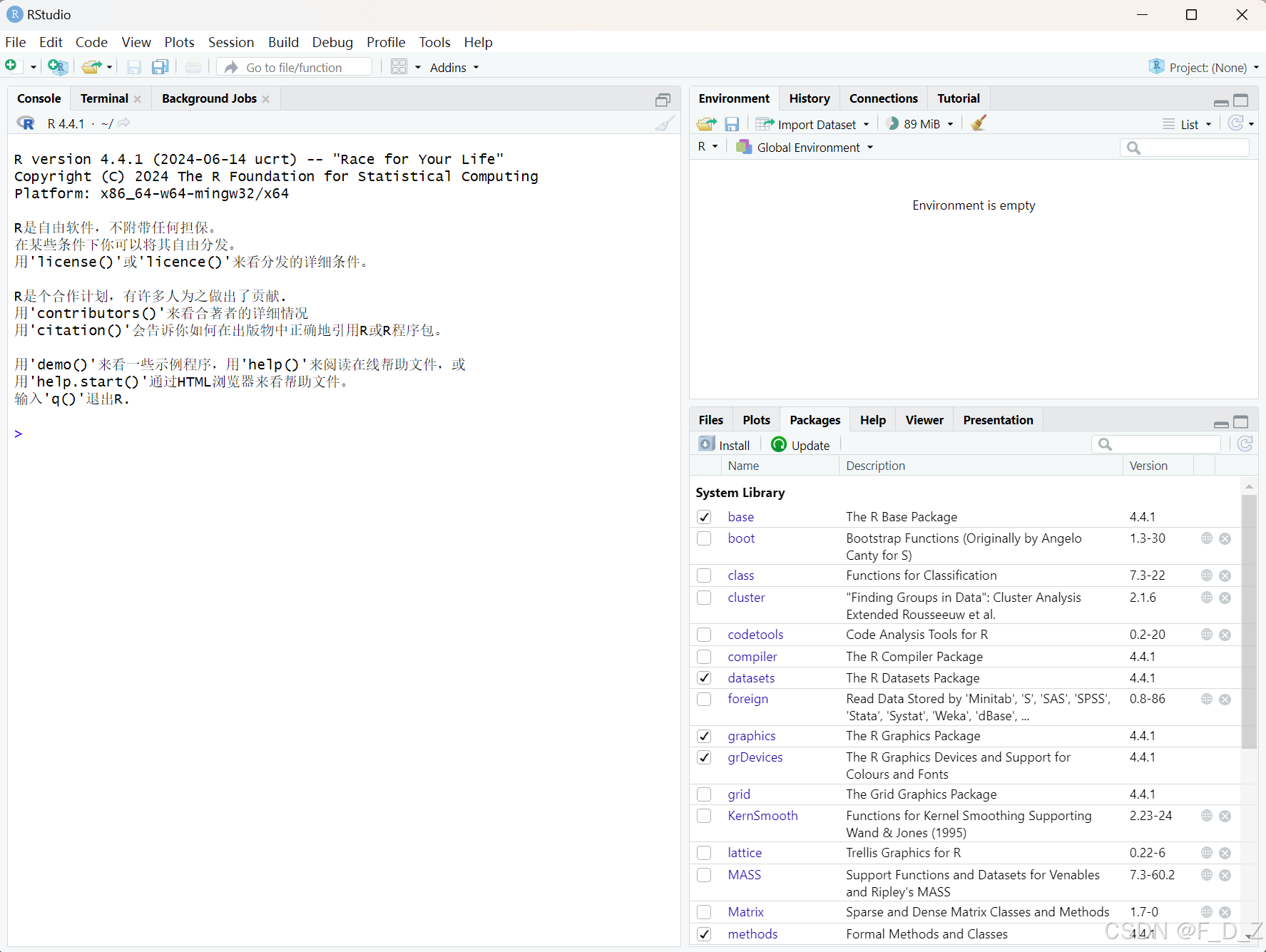Click the Open File folder icon
The width and height of the screenshot is (1266, 952).
[x=91, y=67]
